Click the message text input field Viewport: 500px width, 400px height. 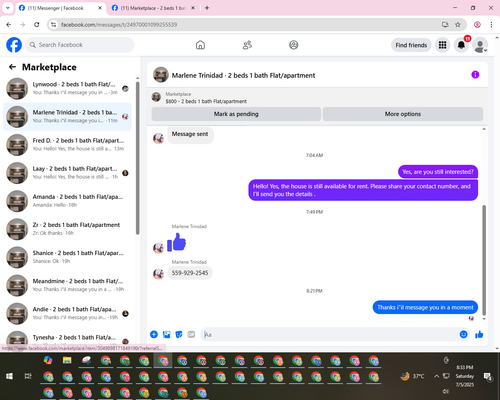click(330, 334)
